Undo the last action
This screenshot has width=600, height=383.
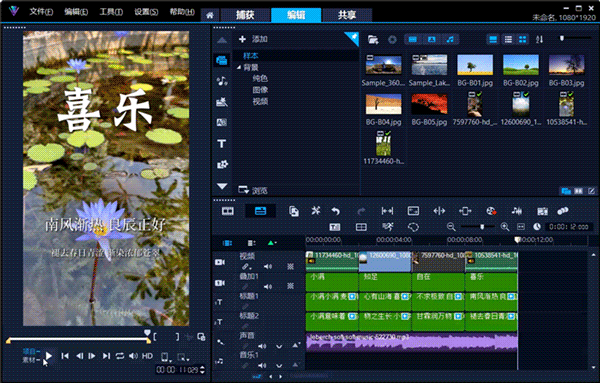[336, 211]
